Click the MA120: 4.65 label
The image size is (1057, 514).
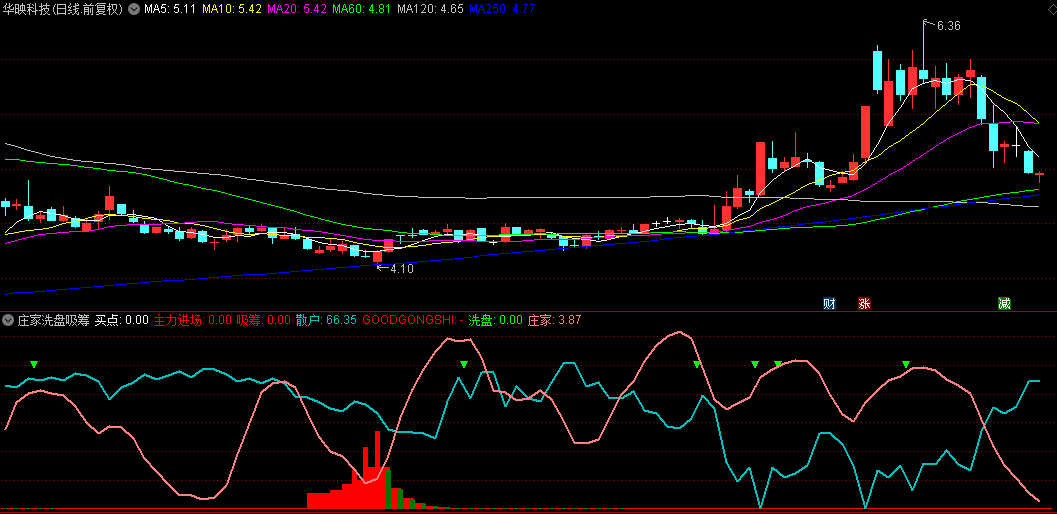coord(430,9)
